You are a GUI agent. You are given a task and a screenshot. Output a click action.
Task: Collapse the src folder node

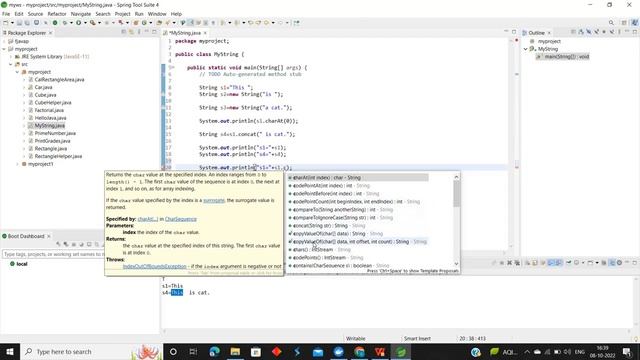(11, 64)
